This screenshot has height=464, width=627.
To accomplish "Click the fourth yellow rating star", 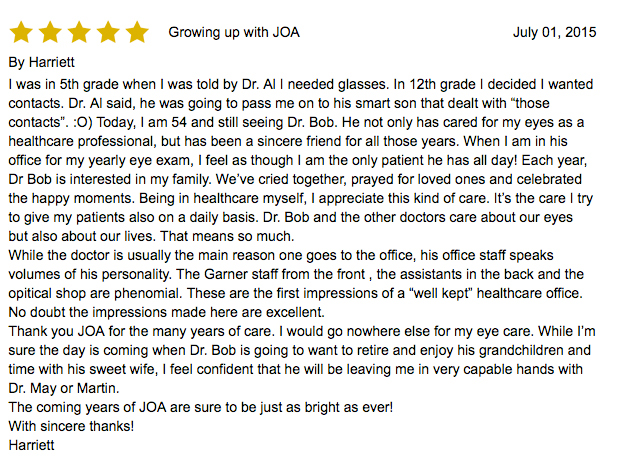I will 107,33.
